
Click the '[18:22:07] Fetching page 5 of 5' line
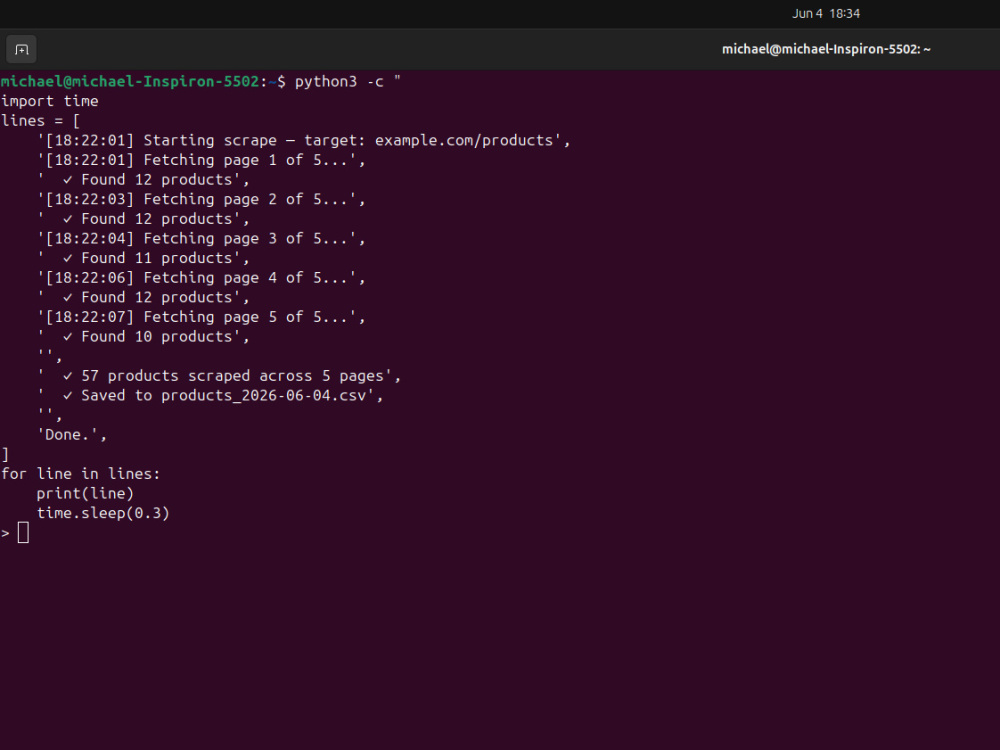(x=201, y=317)
